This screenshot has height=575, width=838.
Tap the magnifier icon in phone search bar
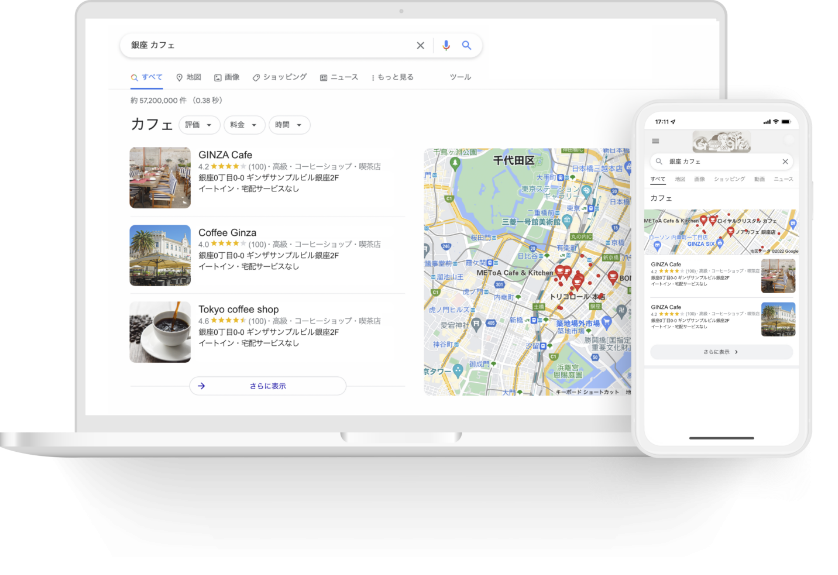[x=659, y=161]
